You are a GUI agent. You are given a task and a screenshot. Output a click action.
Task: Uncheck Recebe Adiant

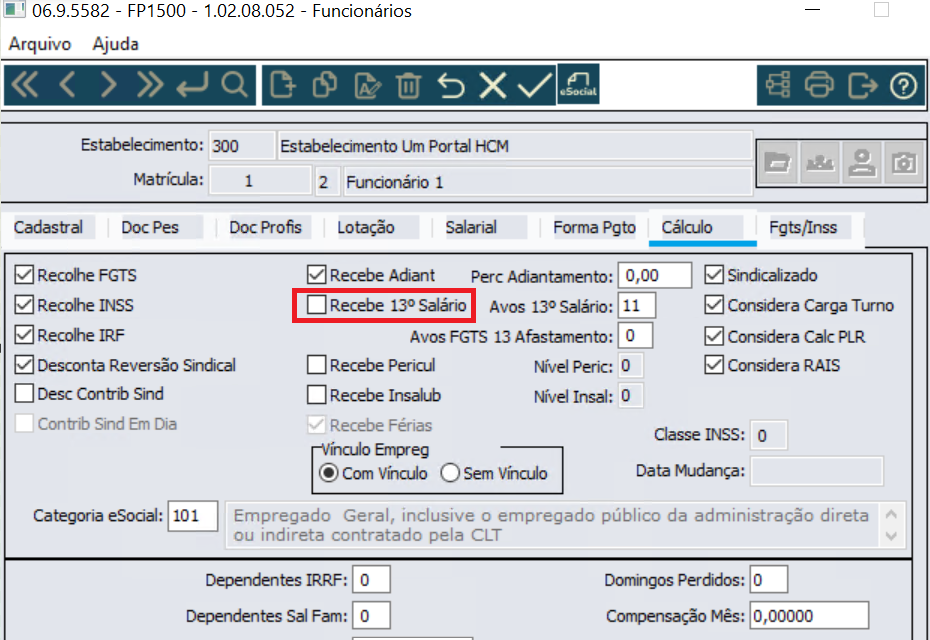(317, 275)
